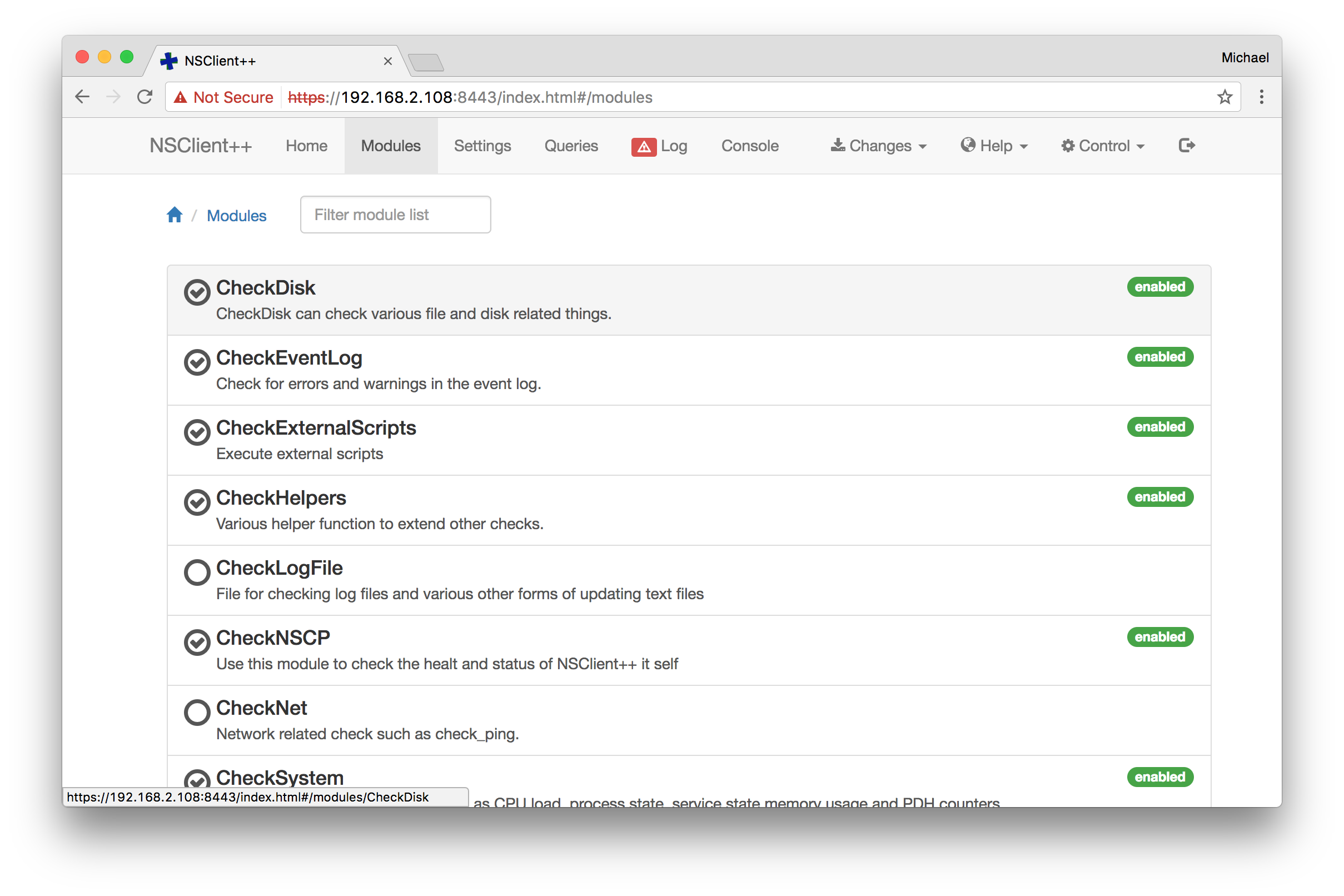Open the CheckDisk module title

[266, 288]
